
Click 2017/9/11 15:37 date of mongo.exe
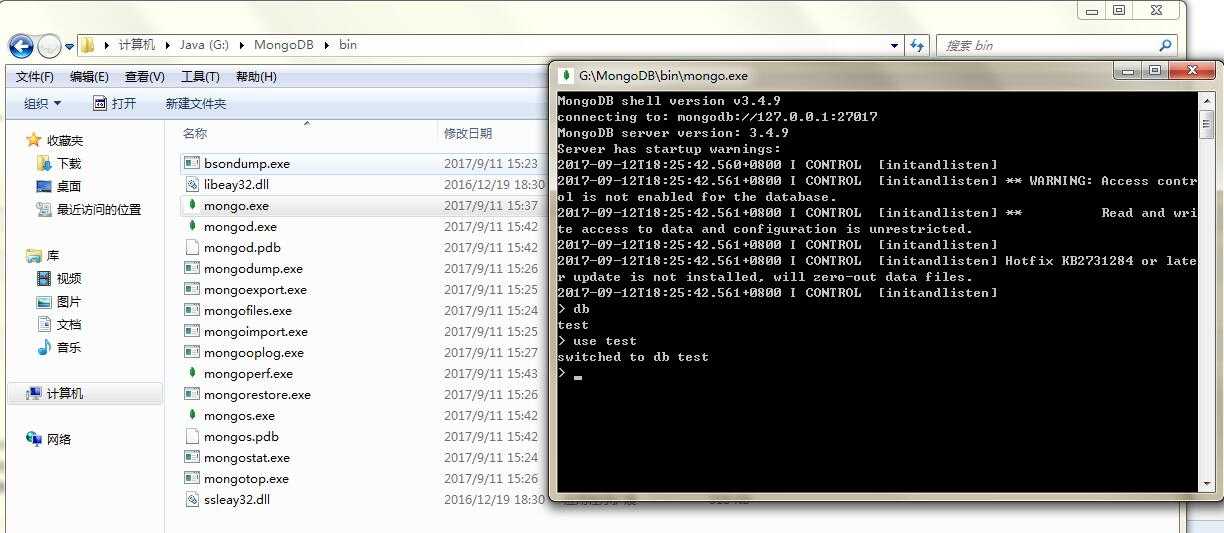click(491, 205)
